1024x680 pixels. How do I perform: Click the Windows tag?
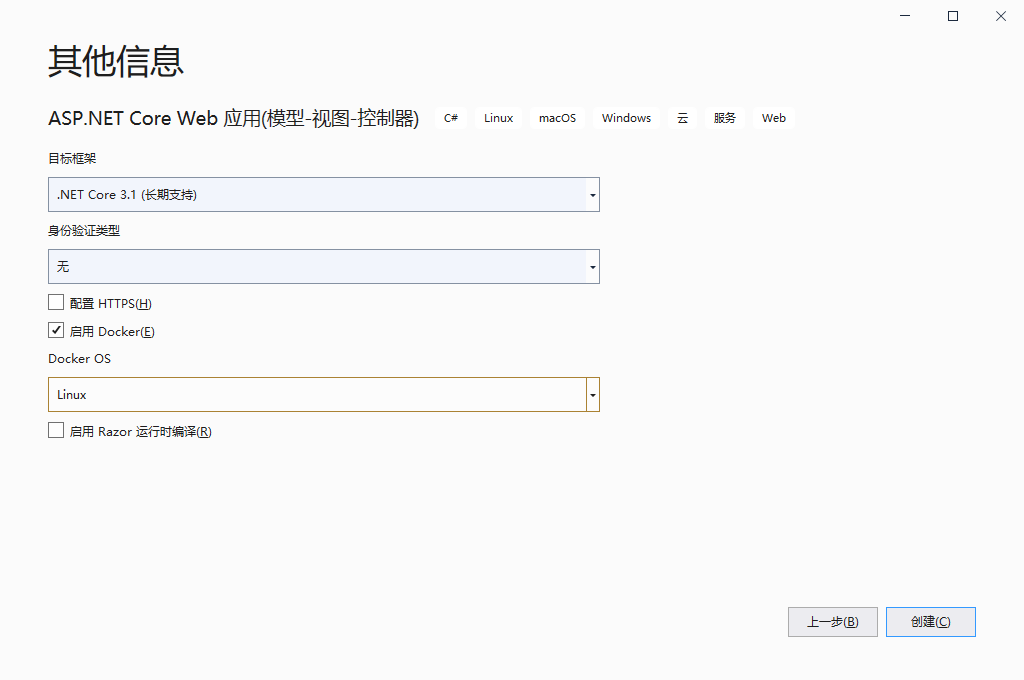click(626, 118)
